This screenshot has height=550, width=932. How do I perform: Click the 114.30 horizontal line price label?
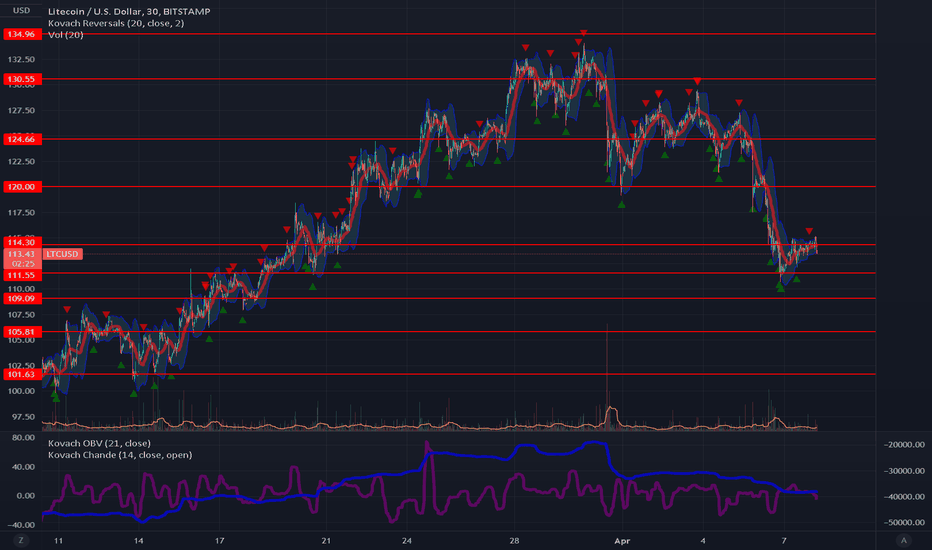[22, 242]
